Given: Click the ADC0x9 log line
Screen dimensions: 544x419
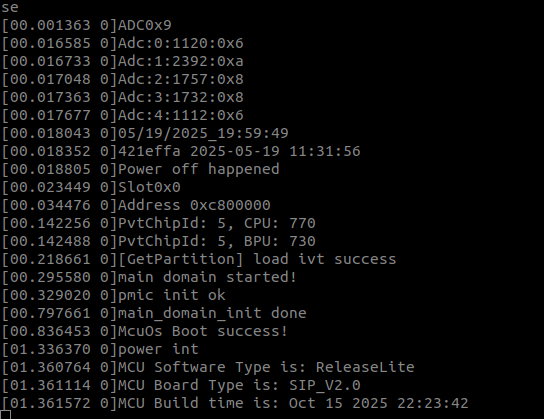Looking at the screenshot, I should (x=86, y=25).
